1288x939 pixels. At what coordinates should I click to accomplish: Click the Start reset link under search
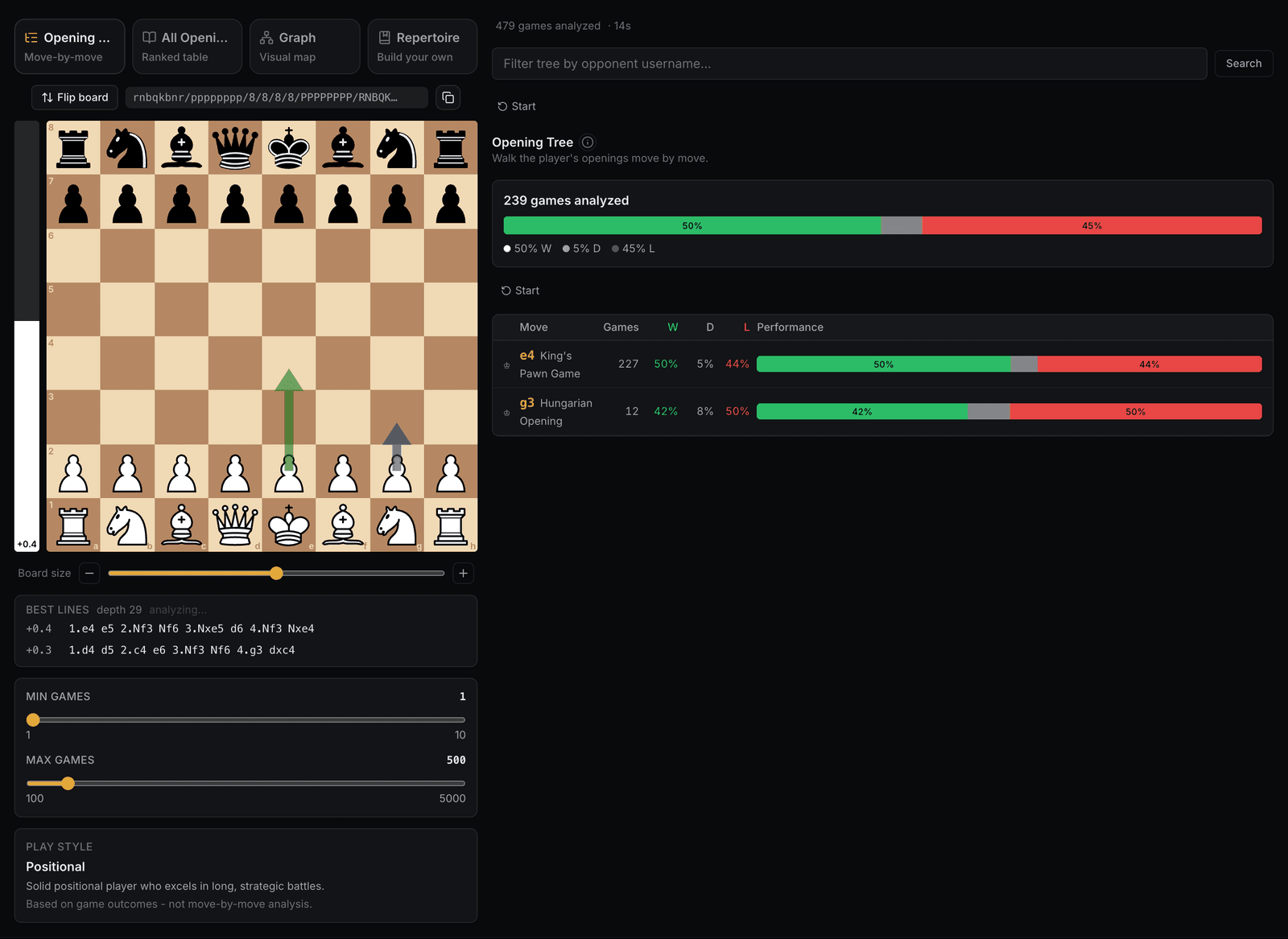(516, 106)
